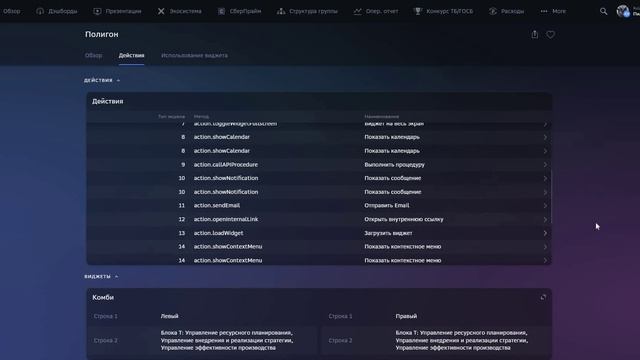The image size is (640, 360).
Task: Select the Правый cell in Комби
Action: [406, 316]
